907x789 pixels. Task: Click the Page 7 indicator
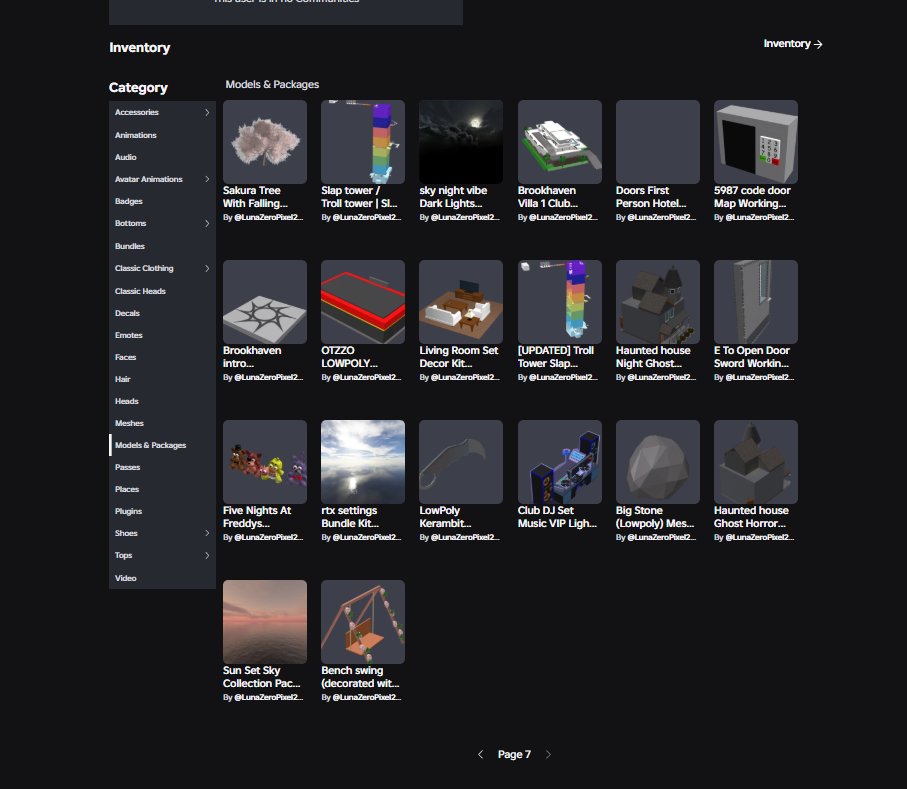click(514, 754)
